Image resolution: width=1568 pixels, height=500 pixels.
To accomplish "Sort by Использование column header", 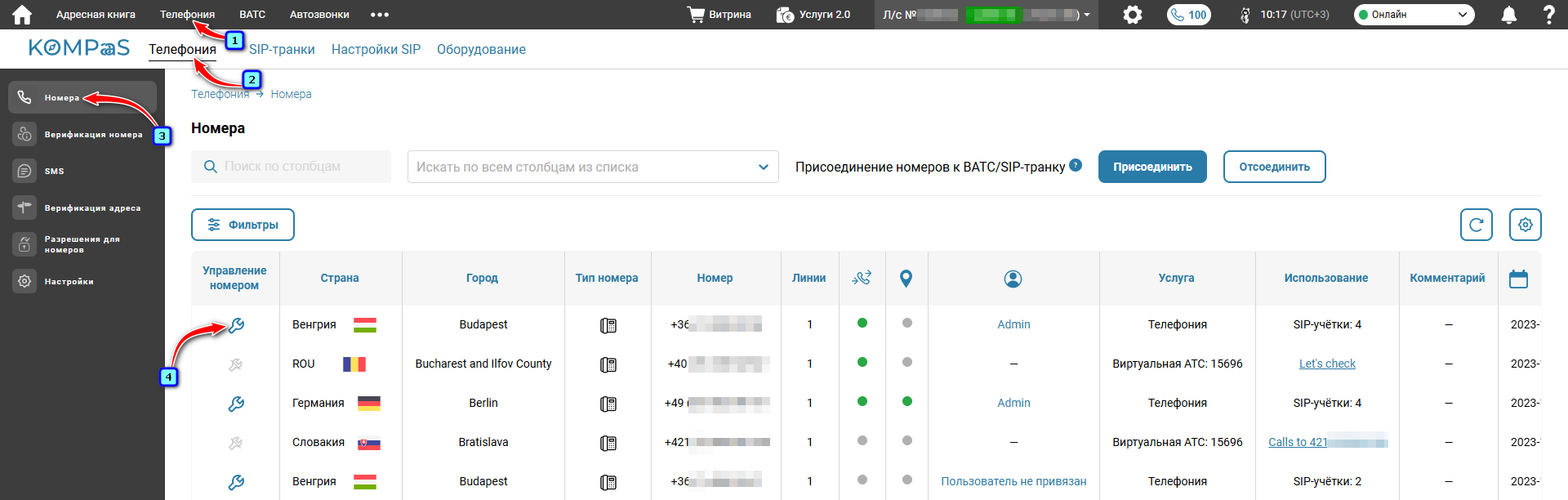I will pos(1326,278).
